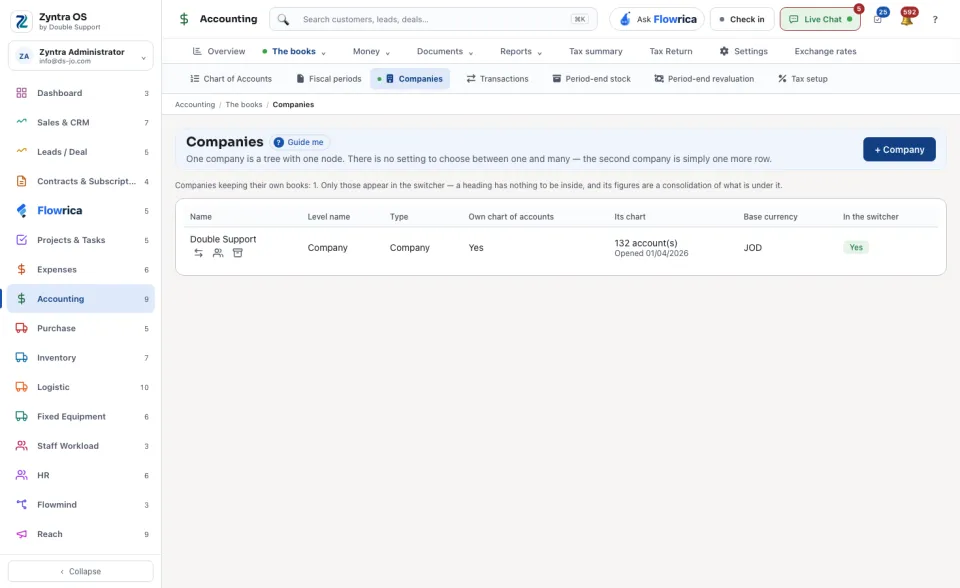Open Contracts & Subscriptions module
Image resolution: width=960 pixels, height=588 pixels.
pos(81,181)
